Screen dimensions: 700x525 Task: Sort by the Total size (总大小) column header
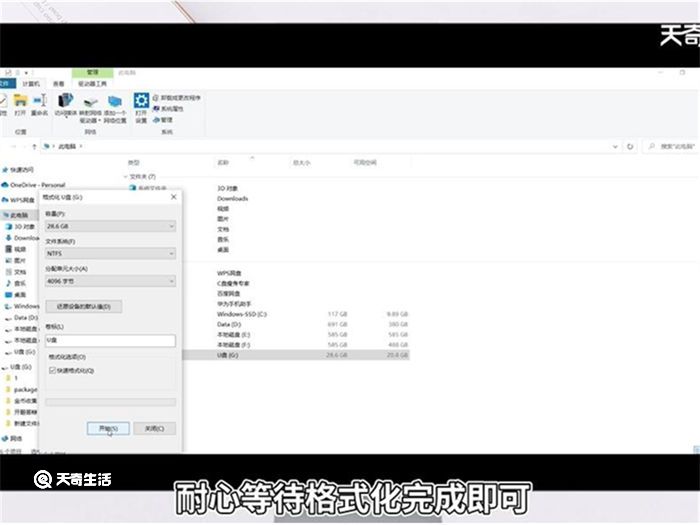pos(301,162)
